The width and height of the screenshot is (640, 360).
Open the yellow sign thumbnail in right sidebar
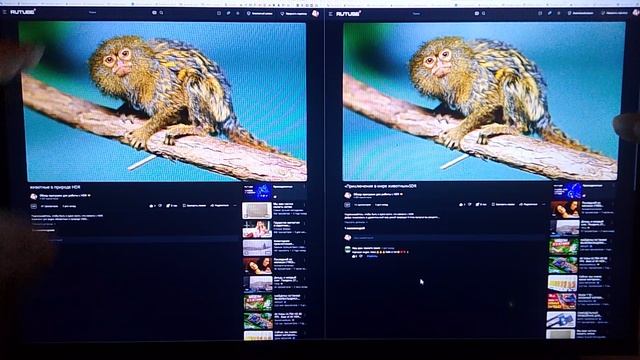pyautogui.click(x=562, y=283)
